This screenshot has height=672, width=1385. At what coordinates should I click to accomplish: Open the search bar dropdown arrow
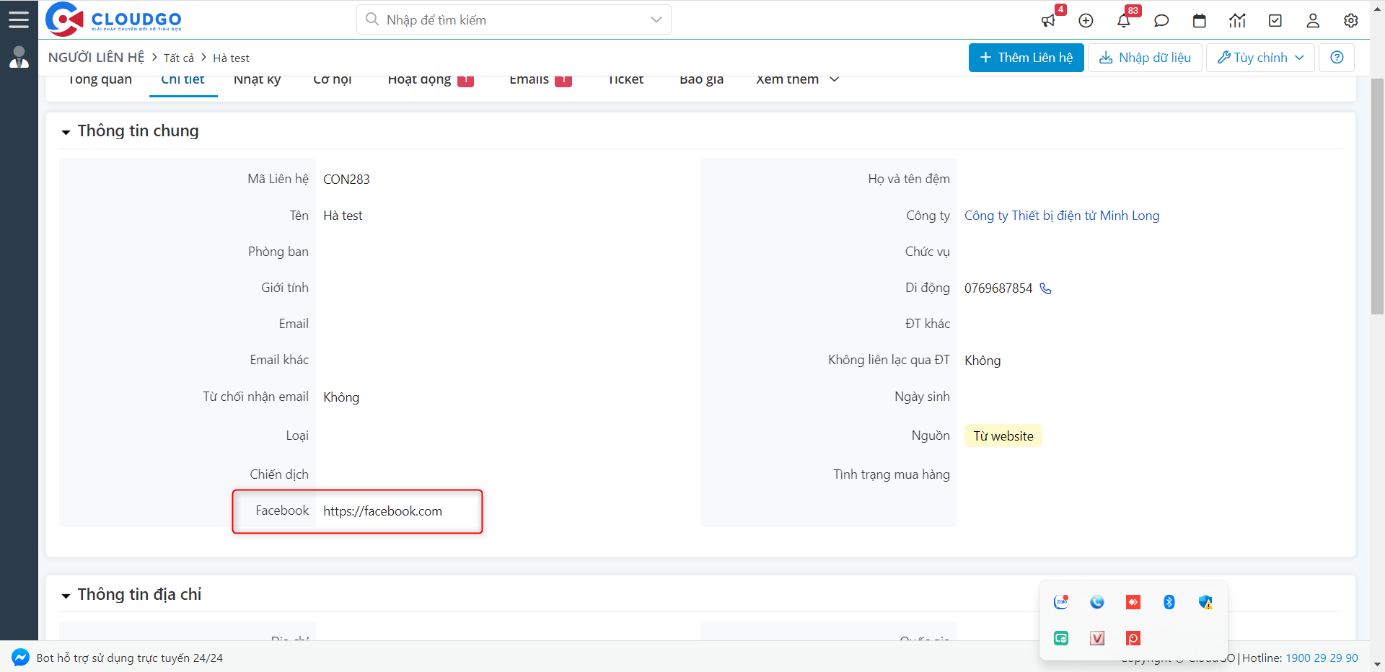(655, 19)
